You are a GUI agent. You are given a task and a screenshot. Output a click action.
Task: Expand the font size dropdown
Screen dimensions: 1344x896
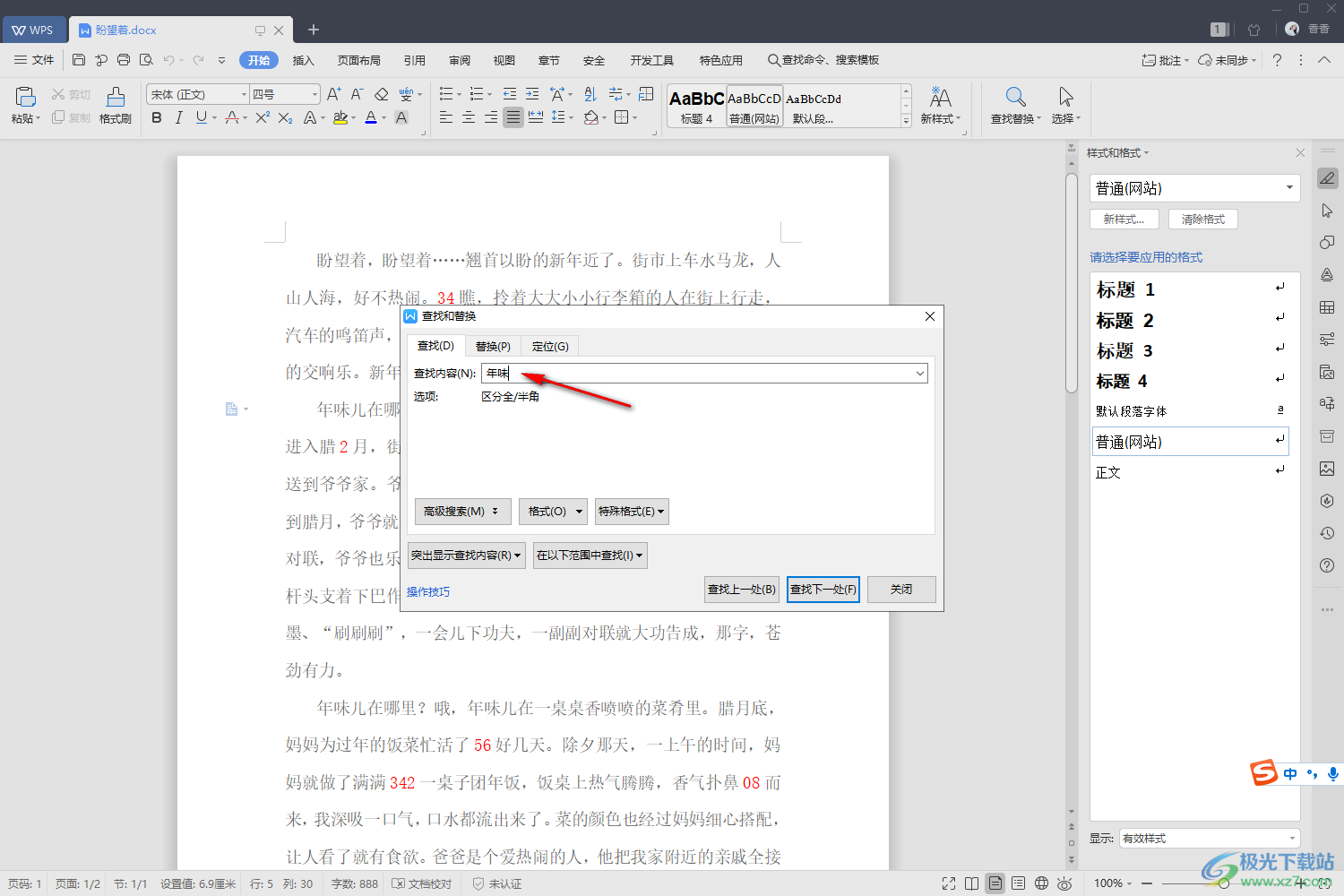[x=314, y=94]
